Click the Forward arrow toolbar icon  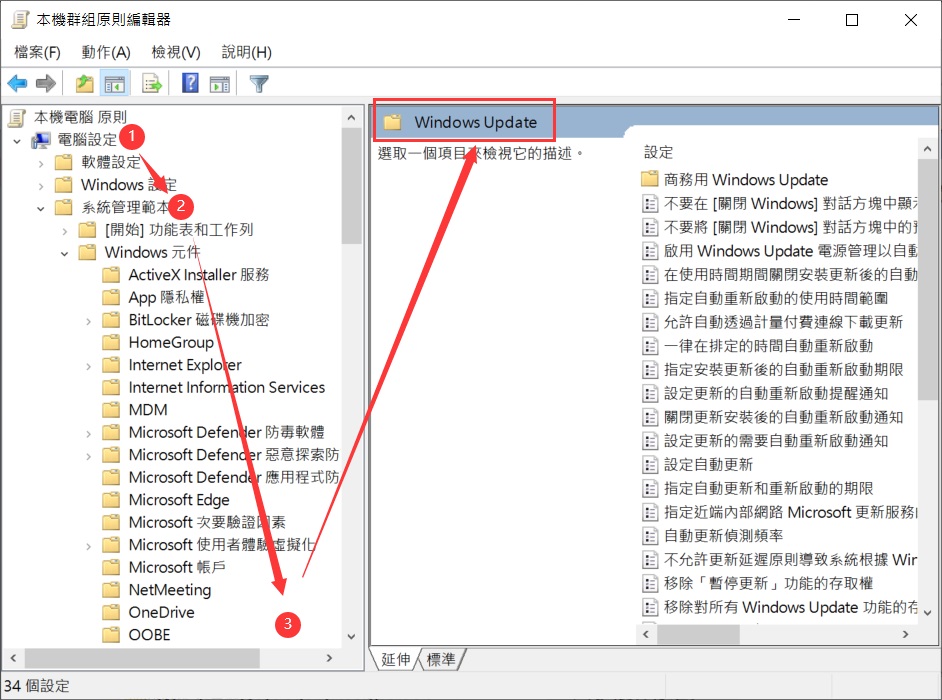coord(46,83)
